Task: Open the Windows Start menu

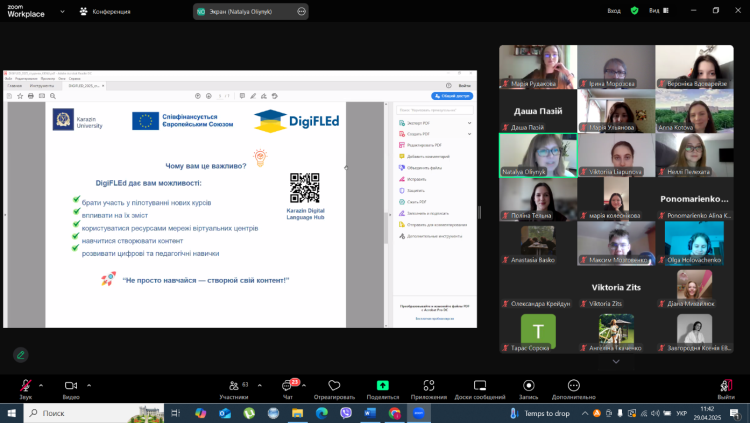Action: tap(11, 413)
